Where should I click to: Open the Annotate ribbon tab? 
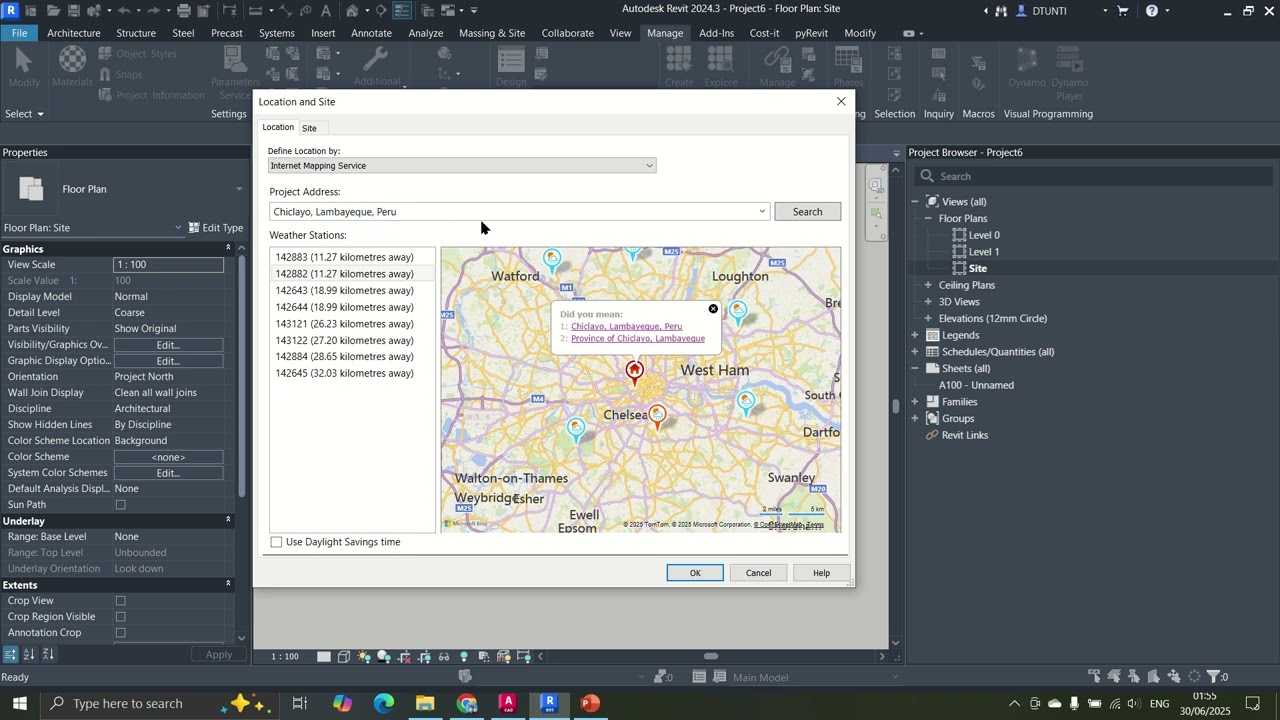[371, 33]
